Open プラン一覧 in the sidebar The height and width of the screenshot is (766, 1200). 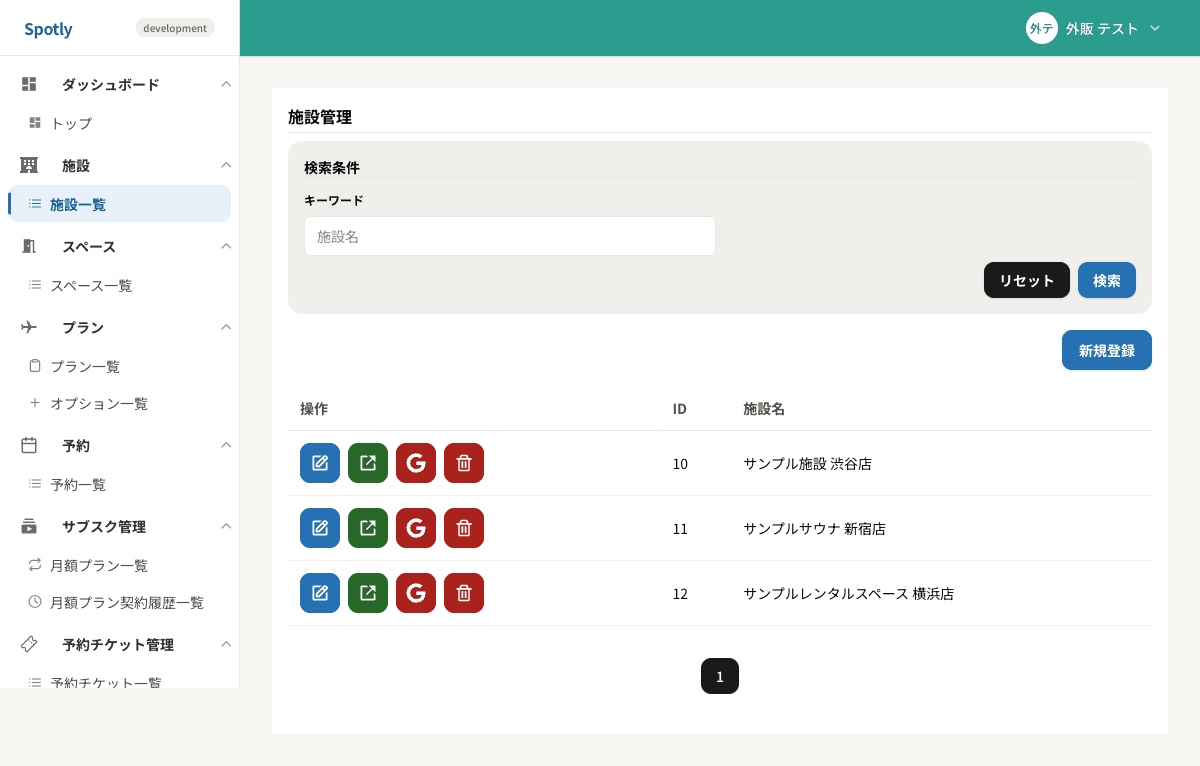point(119,366)
